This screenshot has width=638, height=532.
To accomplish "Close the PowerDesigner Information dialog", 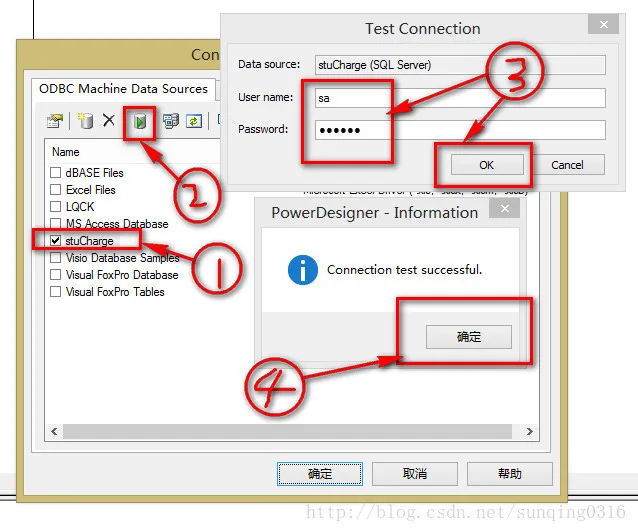I will click(x=505, y=209).
